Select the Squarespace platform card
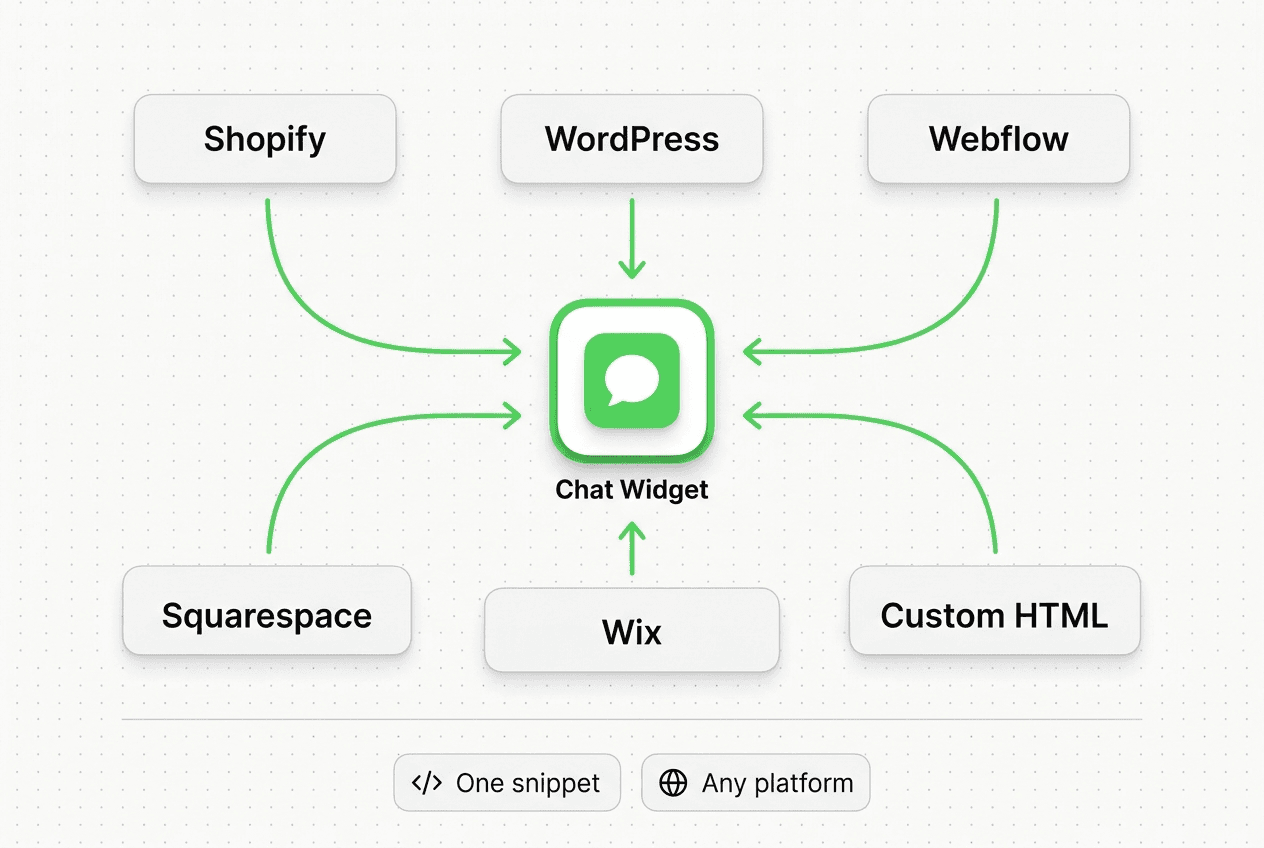 point(267,611)
